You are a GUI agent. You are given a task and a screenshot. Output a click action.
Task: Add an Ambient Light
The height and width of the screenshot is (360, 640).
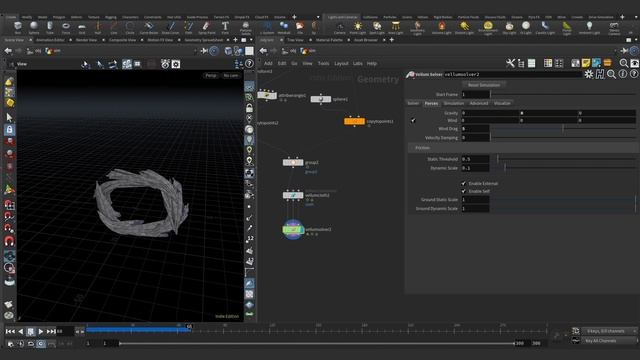pyautogui.click(x=589, y=28)
